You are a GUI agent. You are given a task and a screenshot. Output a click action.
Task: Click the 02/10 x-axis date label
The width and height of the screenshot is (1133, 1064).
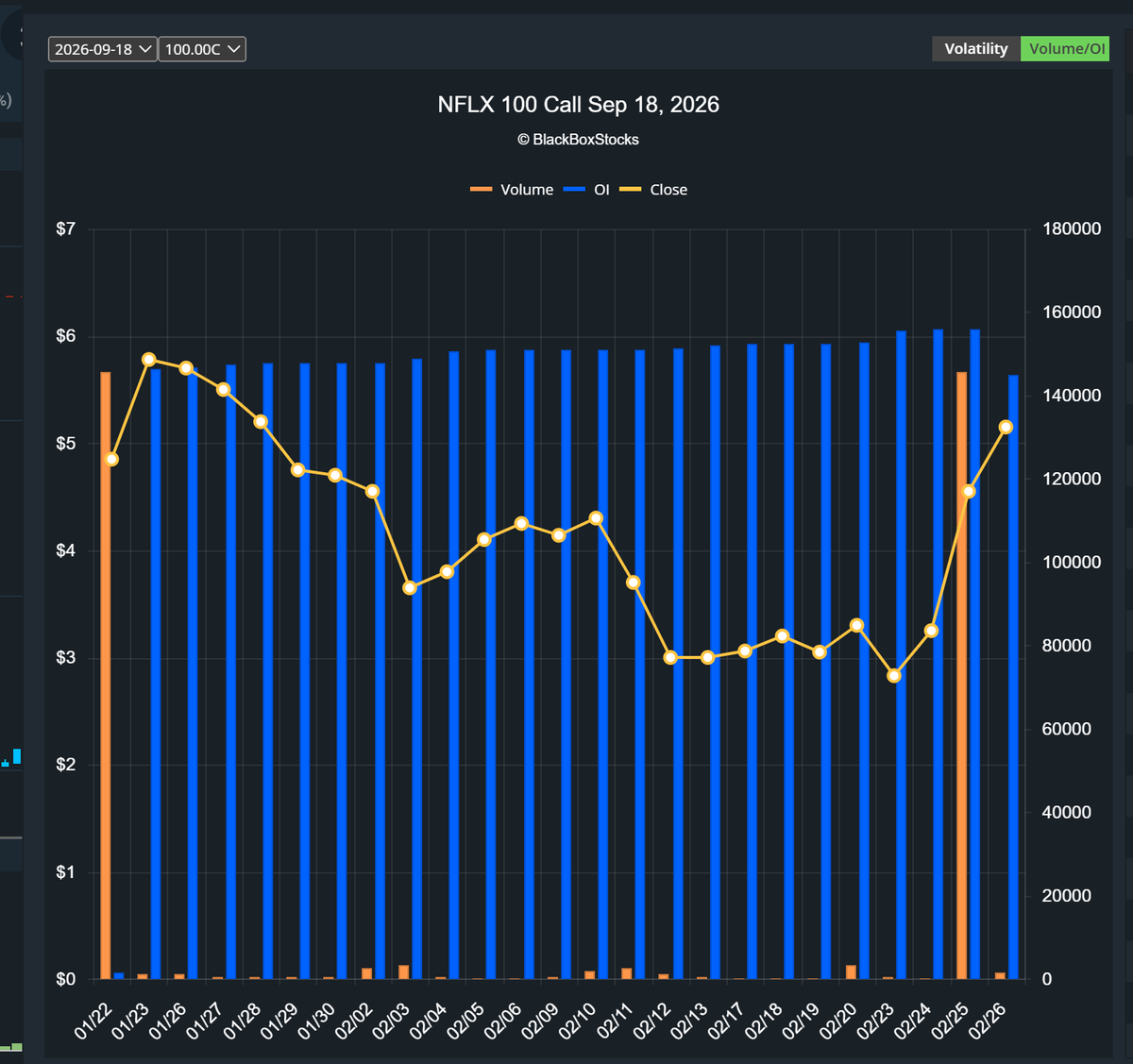(x=576, y=1021)
